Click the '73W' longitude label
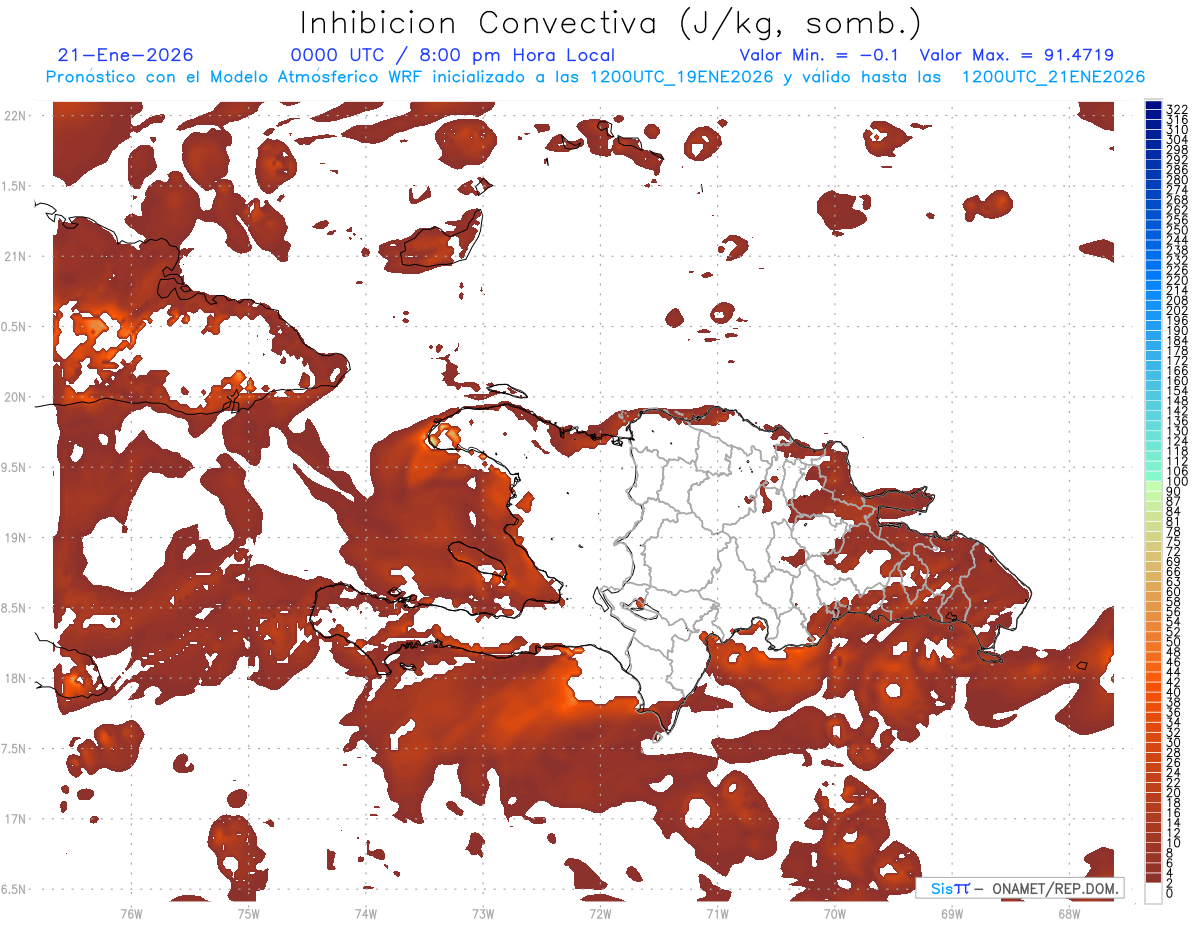The width and height of the screenshot is (1200, 927). coord(483,913)
